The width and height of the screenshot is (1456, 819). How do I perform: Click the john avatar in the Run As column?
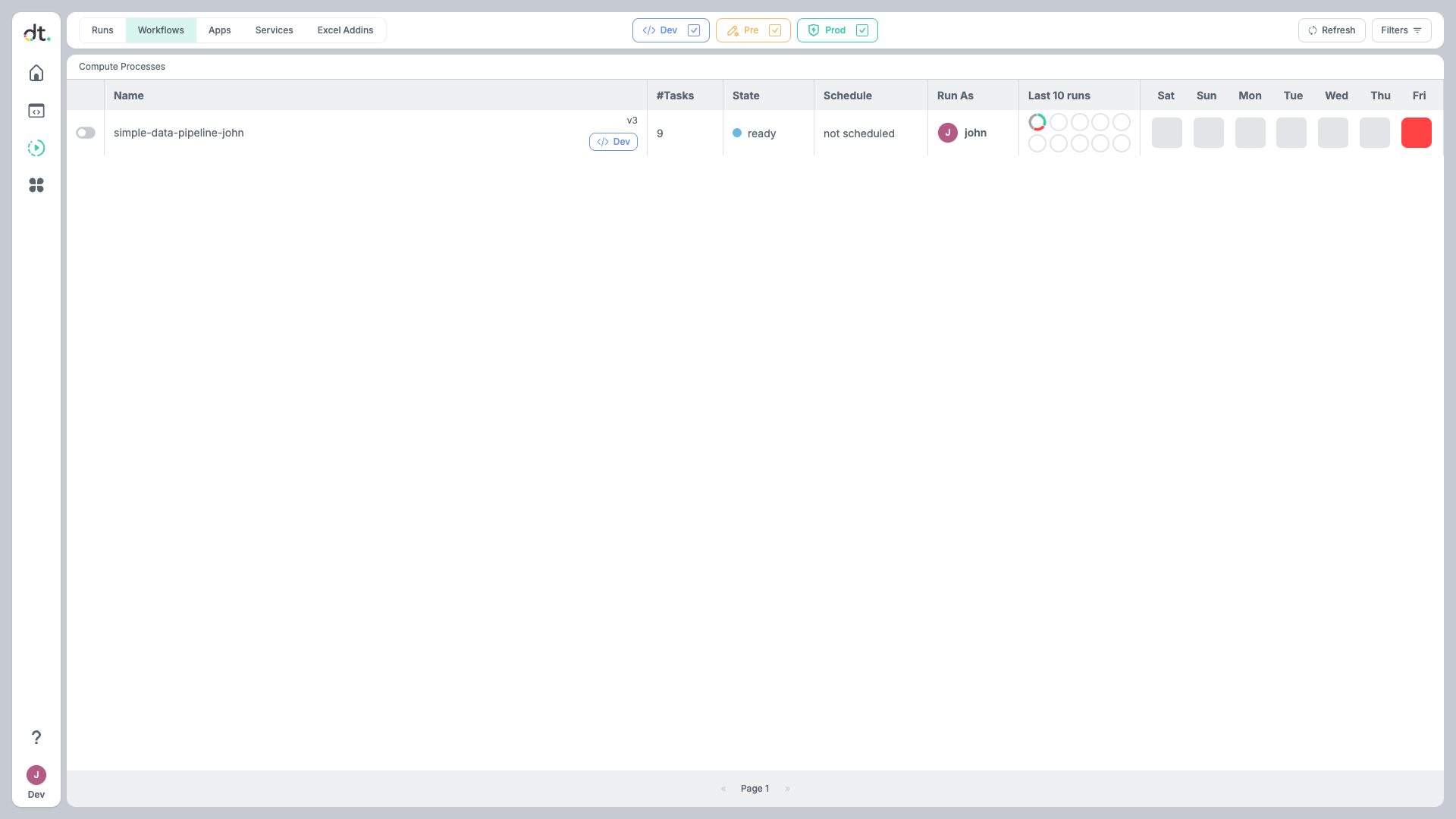tap(947, 133)
